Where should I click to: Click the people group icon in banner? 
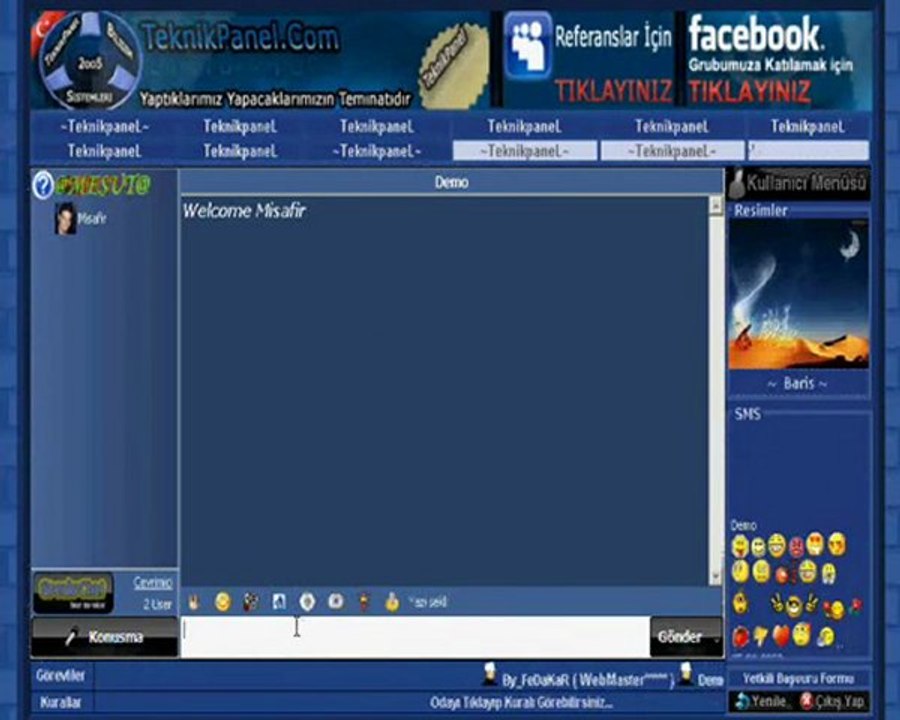528,45
